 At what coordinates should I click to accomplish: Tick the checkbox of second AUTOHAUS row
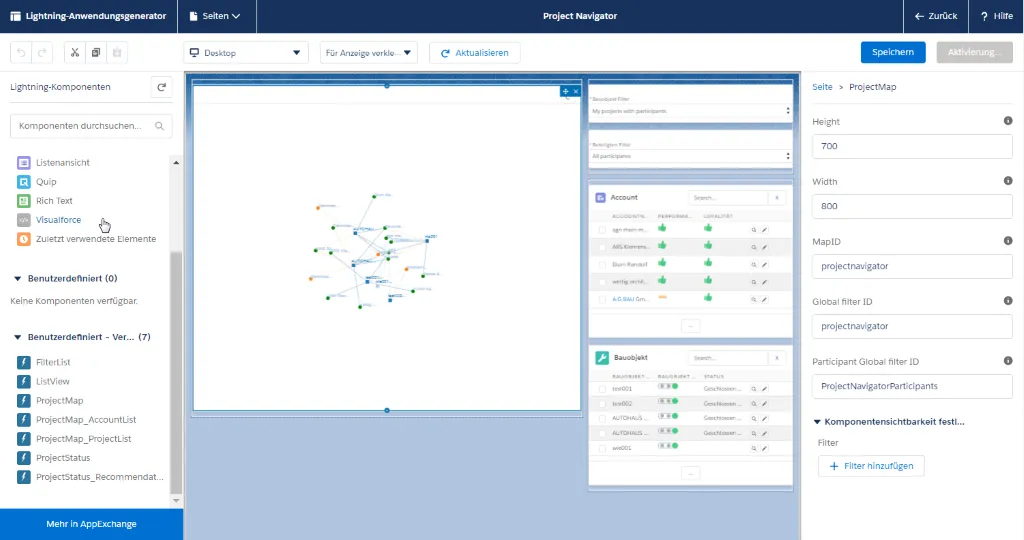pos(602,434)
